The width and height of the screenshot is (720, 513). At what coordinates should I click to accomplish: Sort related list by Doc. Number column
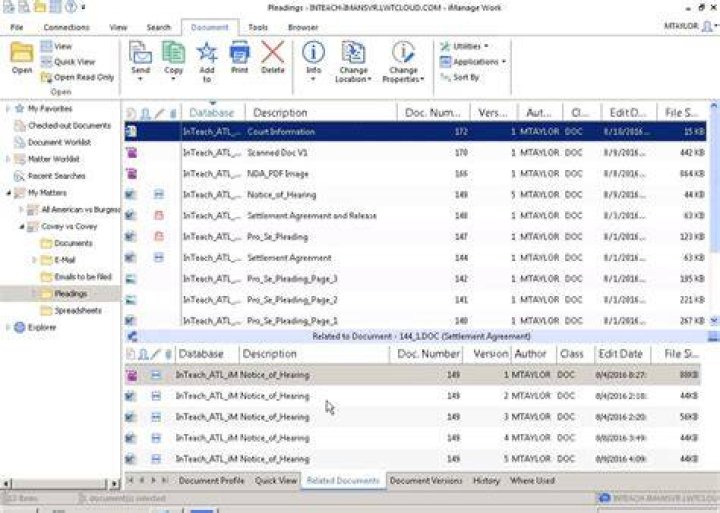coord(426,354)
